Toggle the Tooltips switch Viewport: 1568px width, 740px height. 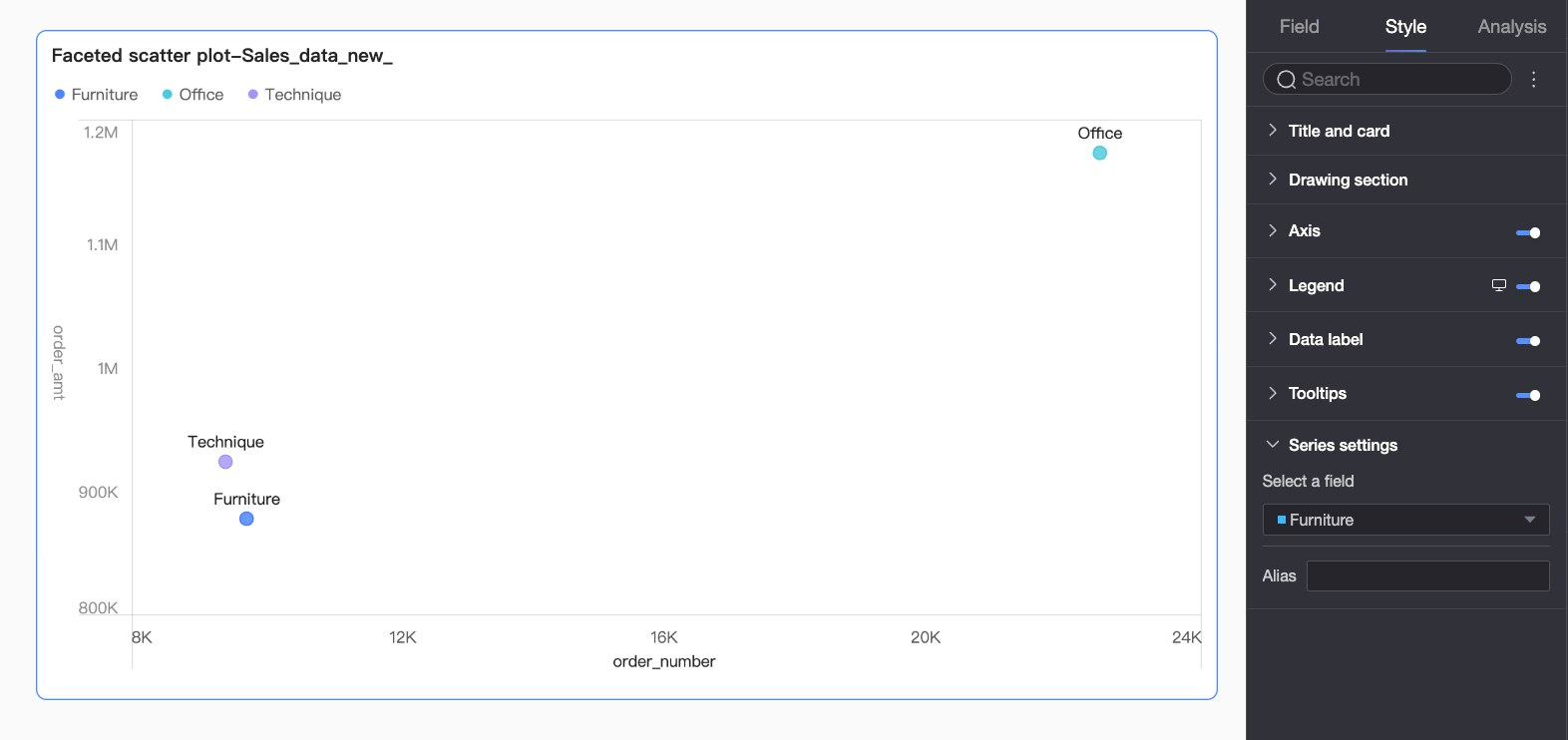pyautogui.click(x=1528, y=395)
